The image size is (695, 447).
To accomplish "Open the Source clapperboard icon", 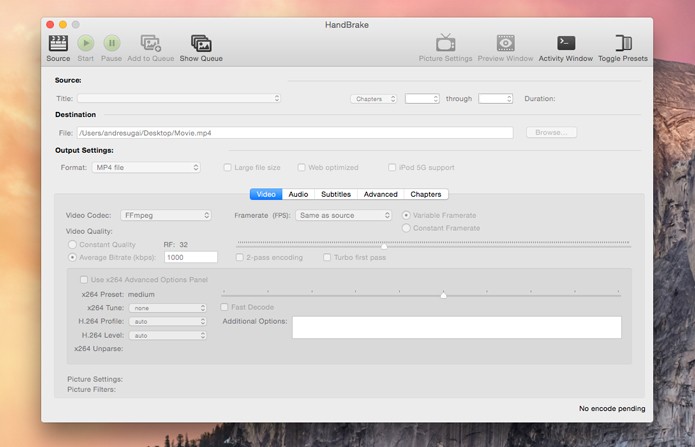I will point(58,43).
